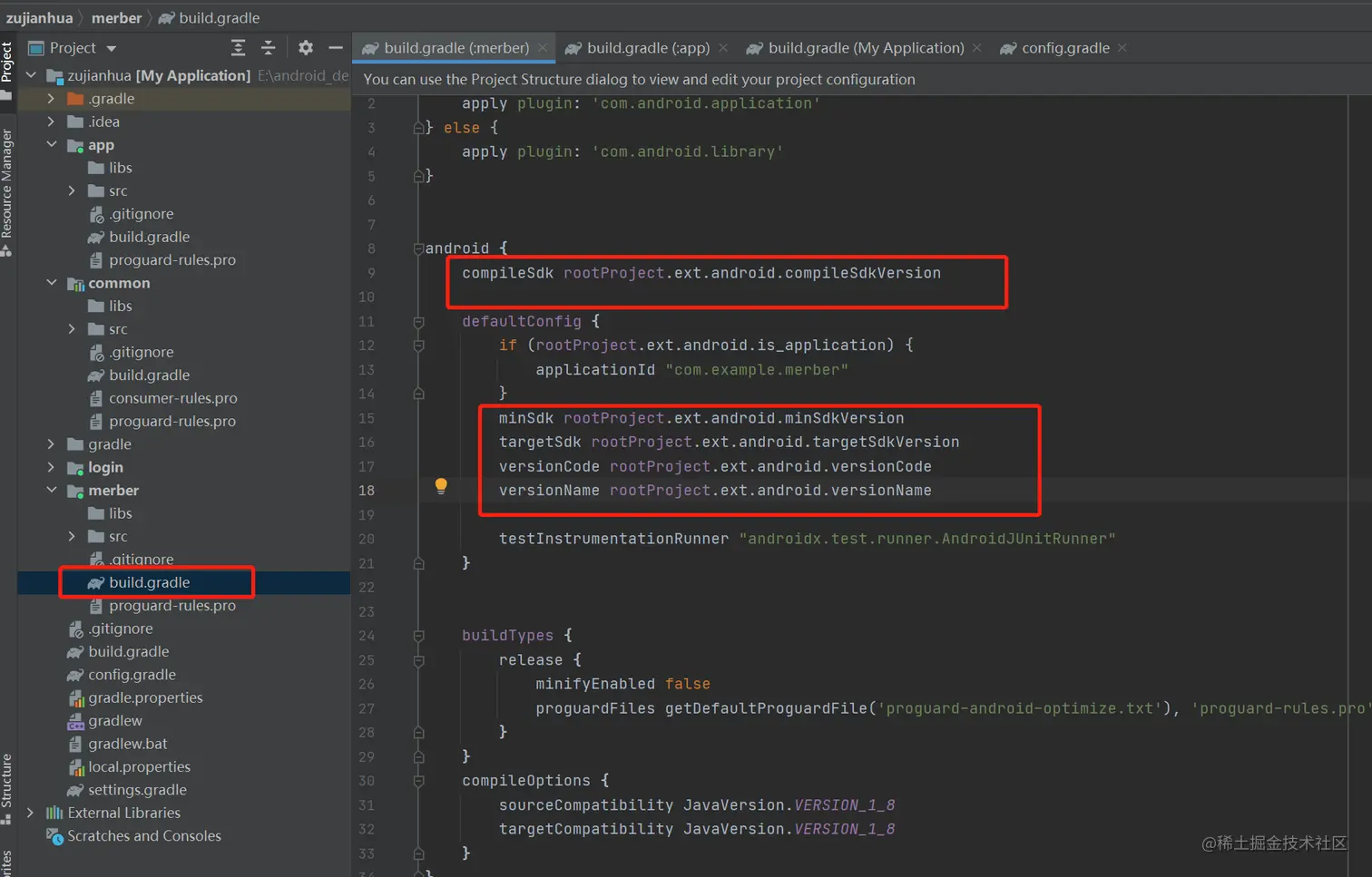Fold the android block at line 8
The image size is (1372, 877).
[418, 248]
